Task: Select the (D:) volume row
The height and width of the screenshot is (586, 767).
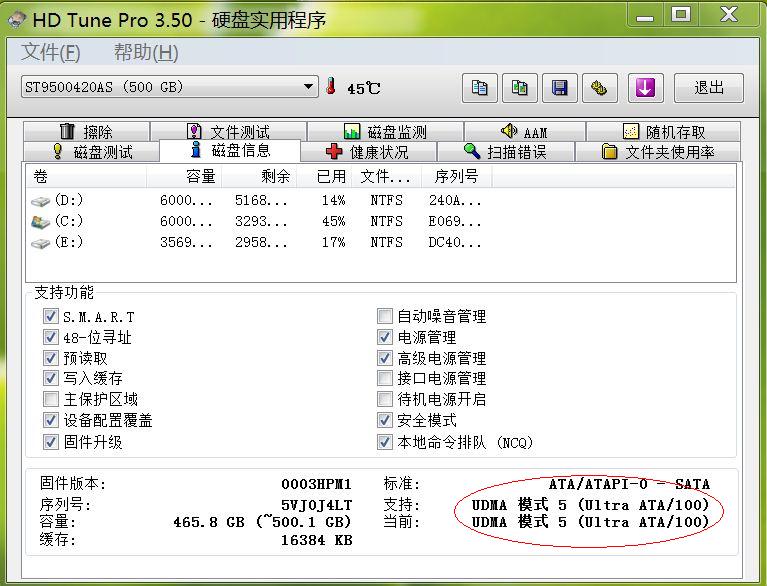Action: coord(259,201)
